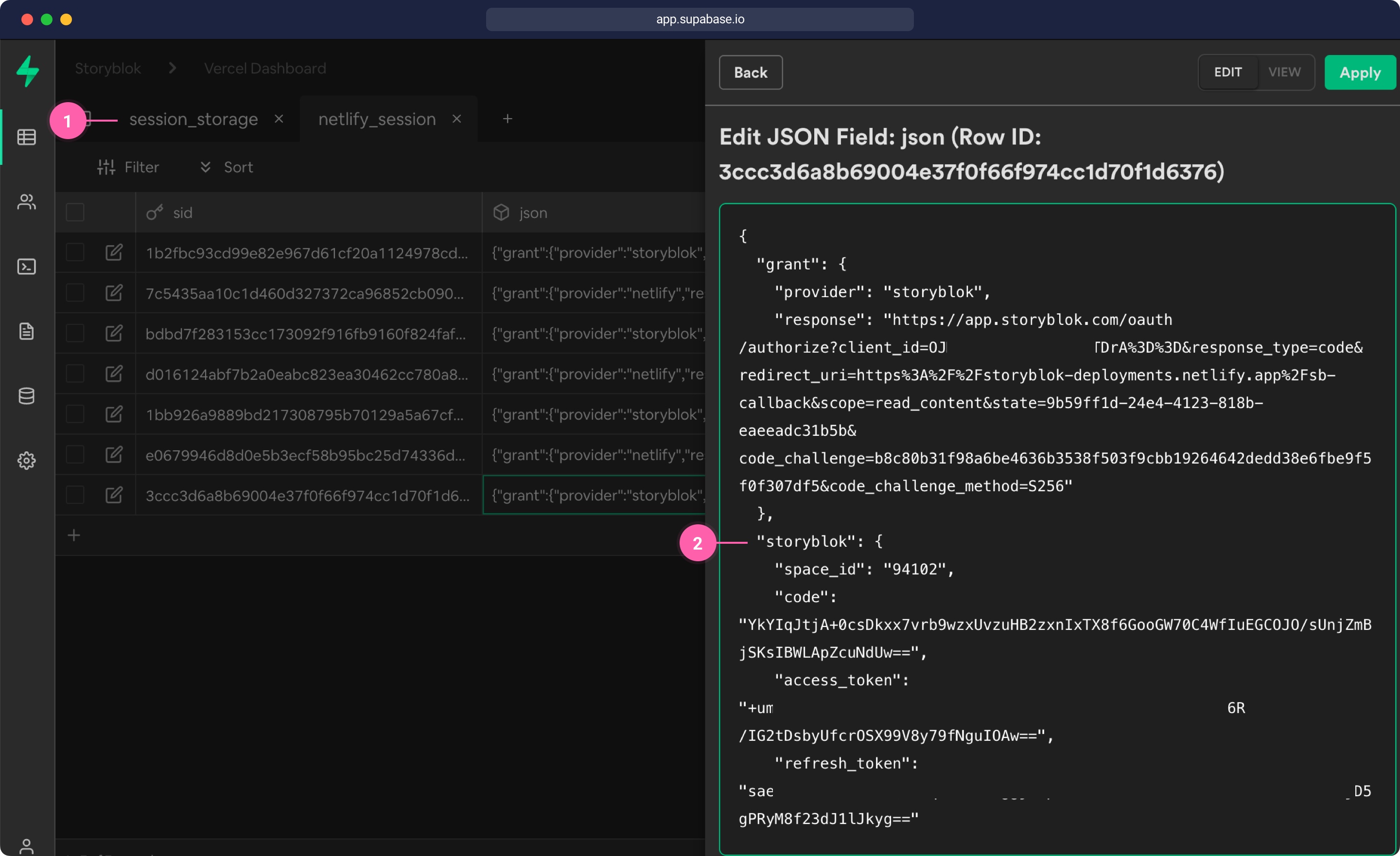Select sid cell e0679946d8d0e5b3ecf58b95bc25d74336d...
This screenshot has height=856, width=1400.
[309, 455]
